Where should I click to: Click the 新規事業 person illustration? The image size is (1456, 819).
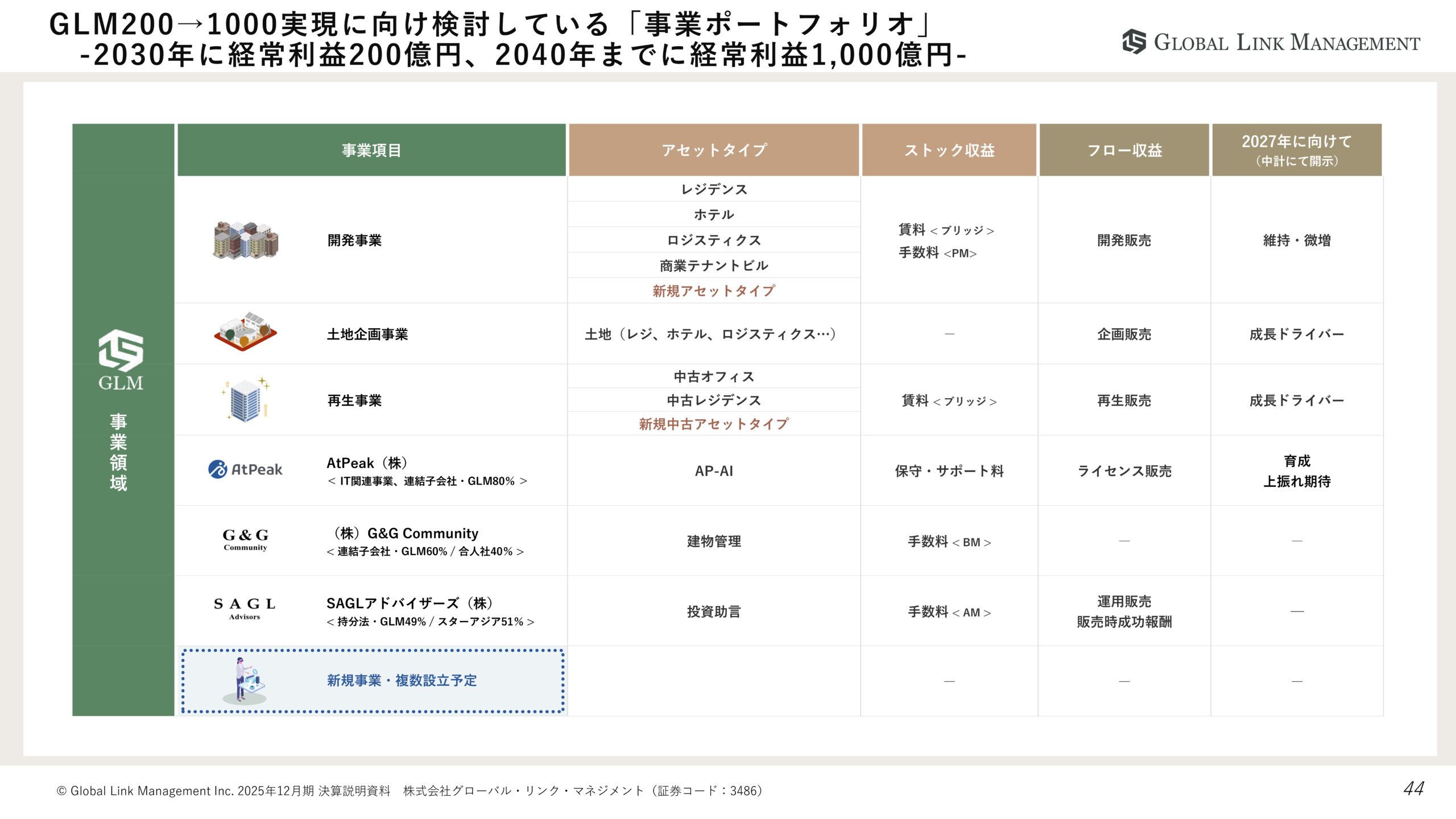[245, 681]
